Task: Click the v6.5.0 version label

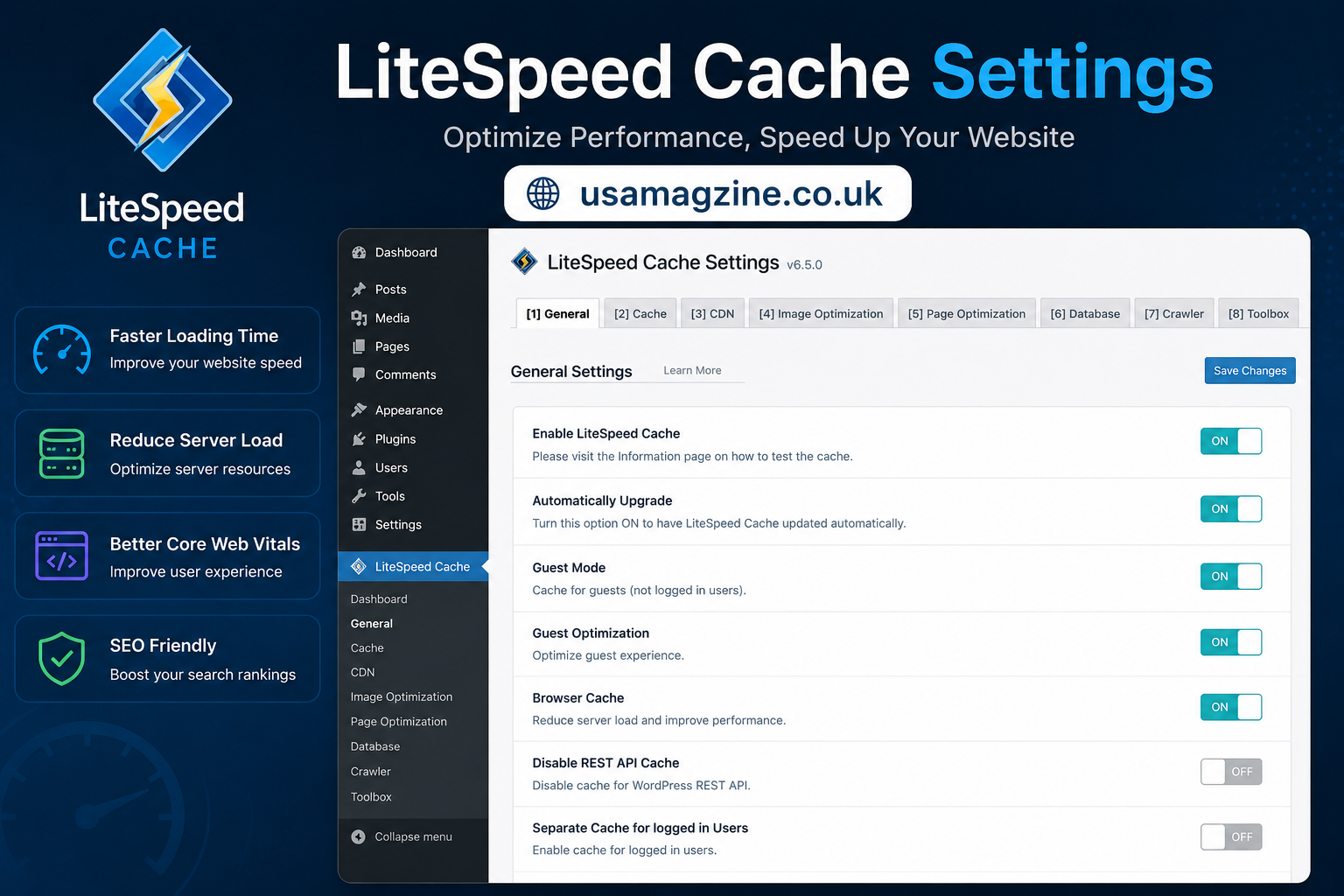Action: (x=804, y=265)
